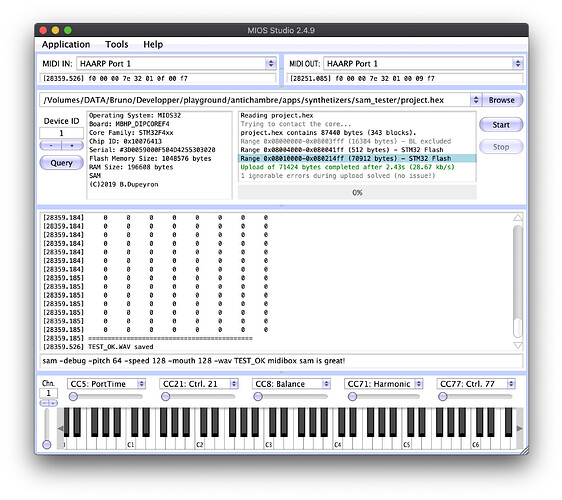This screenshot has height=500, width=562.
Task: Increase Device ID with plus button
Action: pyautogui.click(x=72, y=146)
